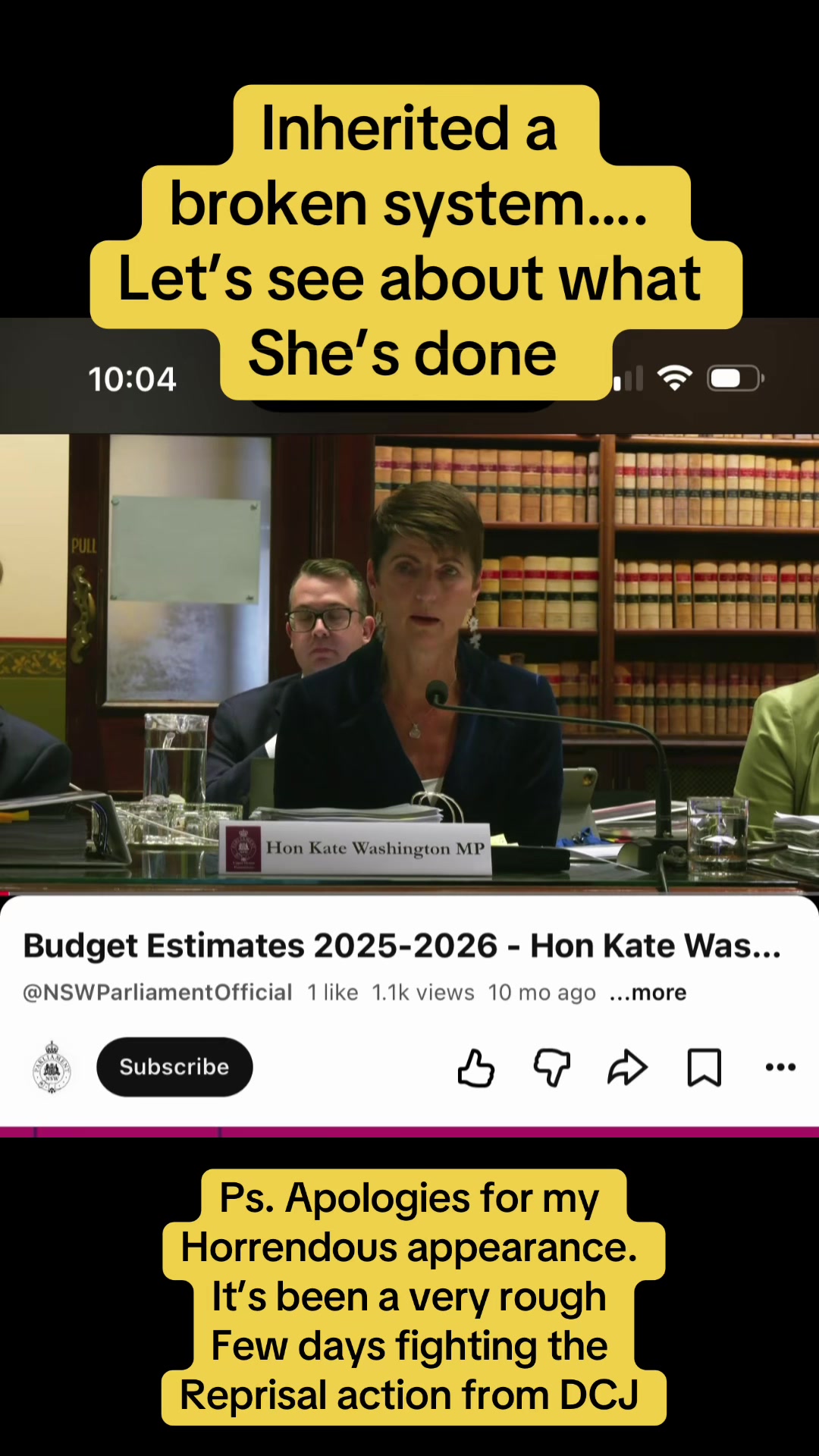This screenshot has height=1456, width=819.
Task: Tap the 10:04 clock in the status bar
Action: coord(132,378)
